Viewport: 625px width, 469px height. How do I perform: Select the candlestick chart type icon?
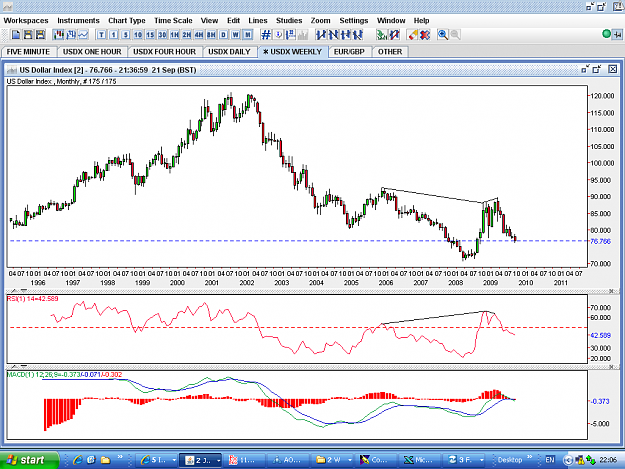(x=59, y=35)
